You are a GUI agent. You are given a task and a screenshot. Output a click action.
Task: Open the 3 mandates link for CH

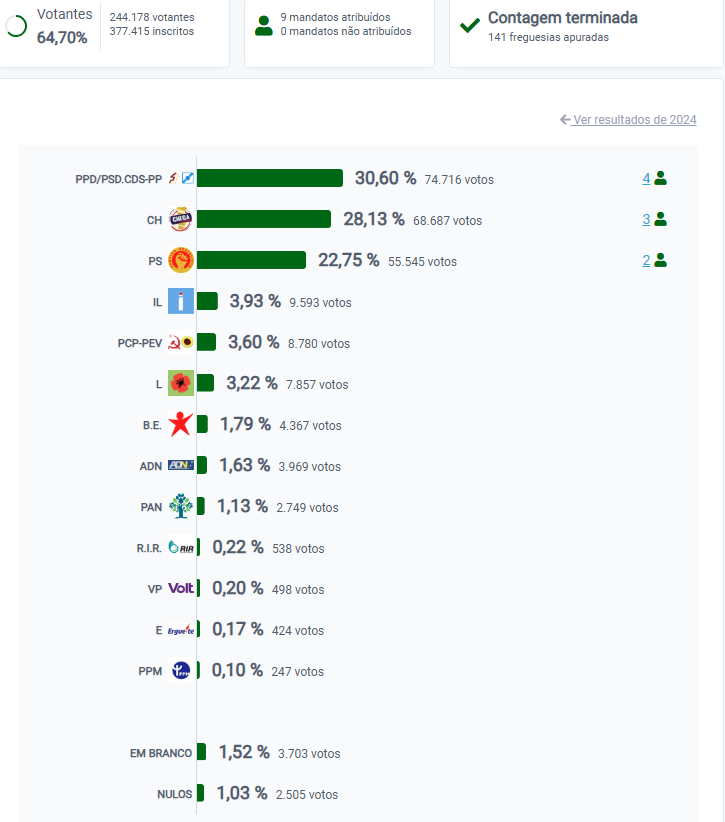[646, 219]
